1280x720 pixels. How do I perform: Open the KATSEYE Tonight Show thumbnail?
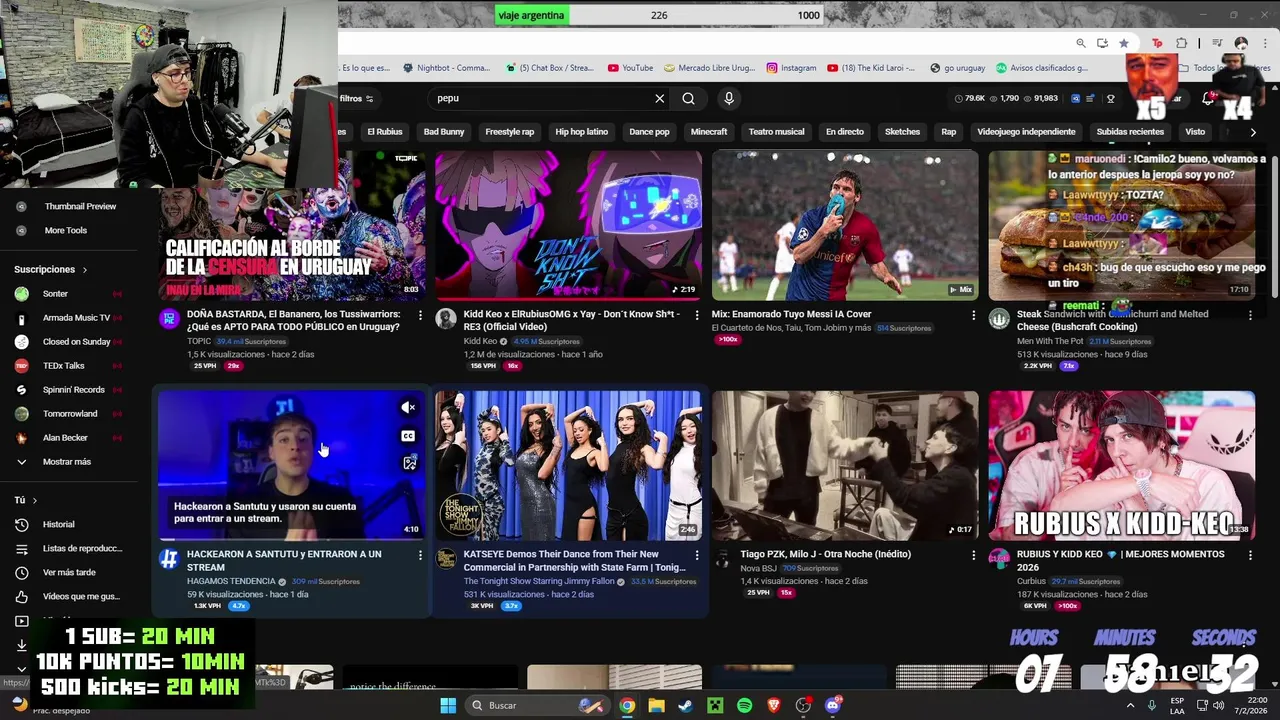[569, 465]
